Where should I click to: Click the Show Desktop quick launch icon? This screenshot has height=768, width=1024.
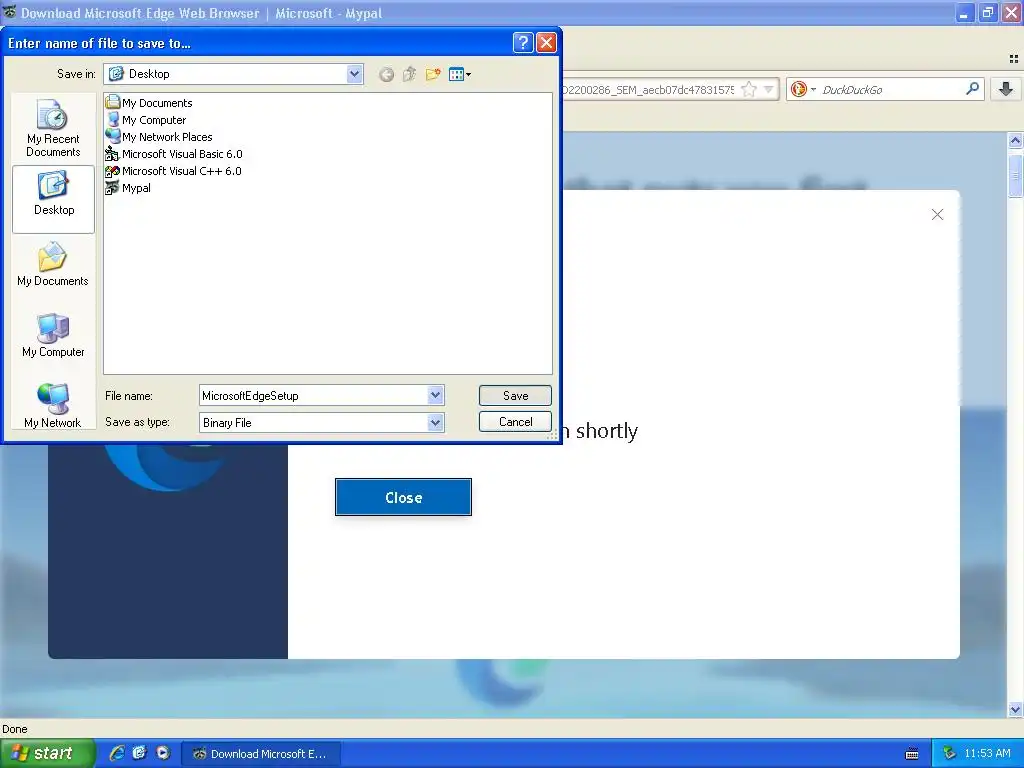click(x=140, y=753)
